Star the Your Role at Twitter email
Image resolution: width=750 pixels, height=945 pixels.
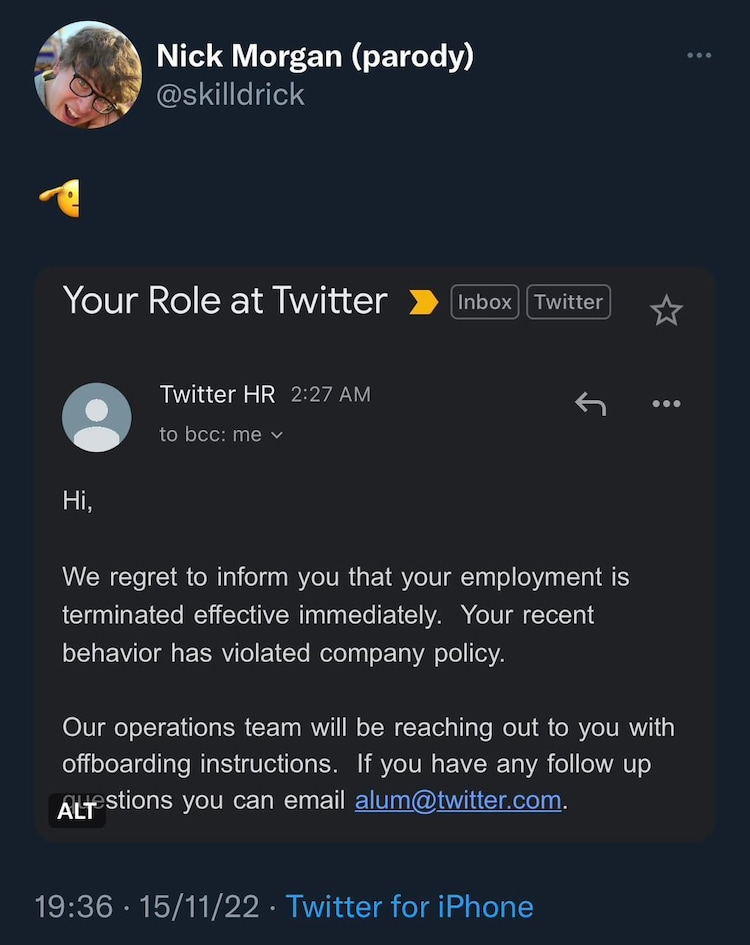point(666,311)
